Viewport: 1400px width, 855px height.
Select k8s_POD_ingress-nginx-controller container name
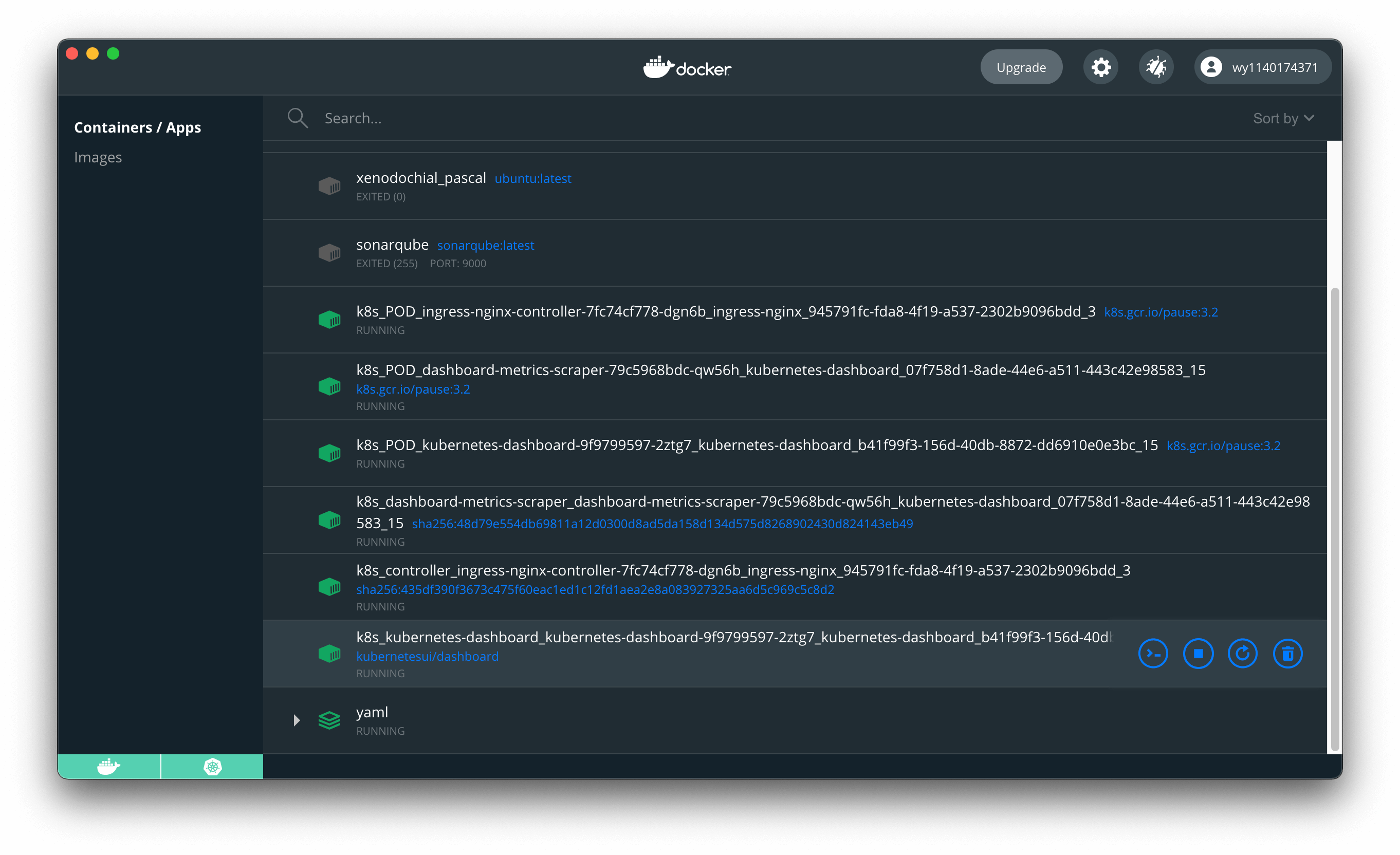pos(726,311)
